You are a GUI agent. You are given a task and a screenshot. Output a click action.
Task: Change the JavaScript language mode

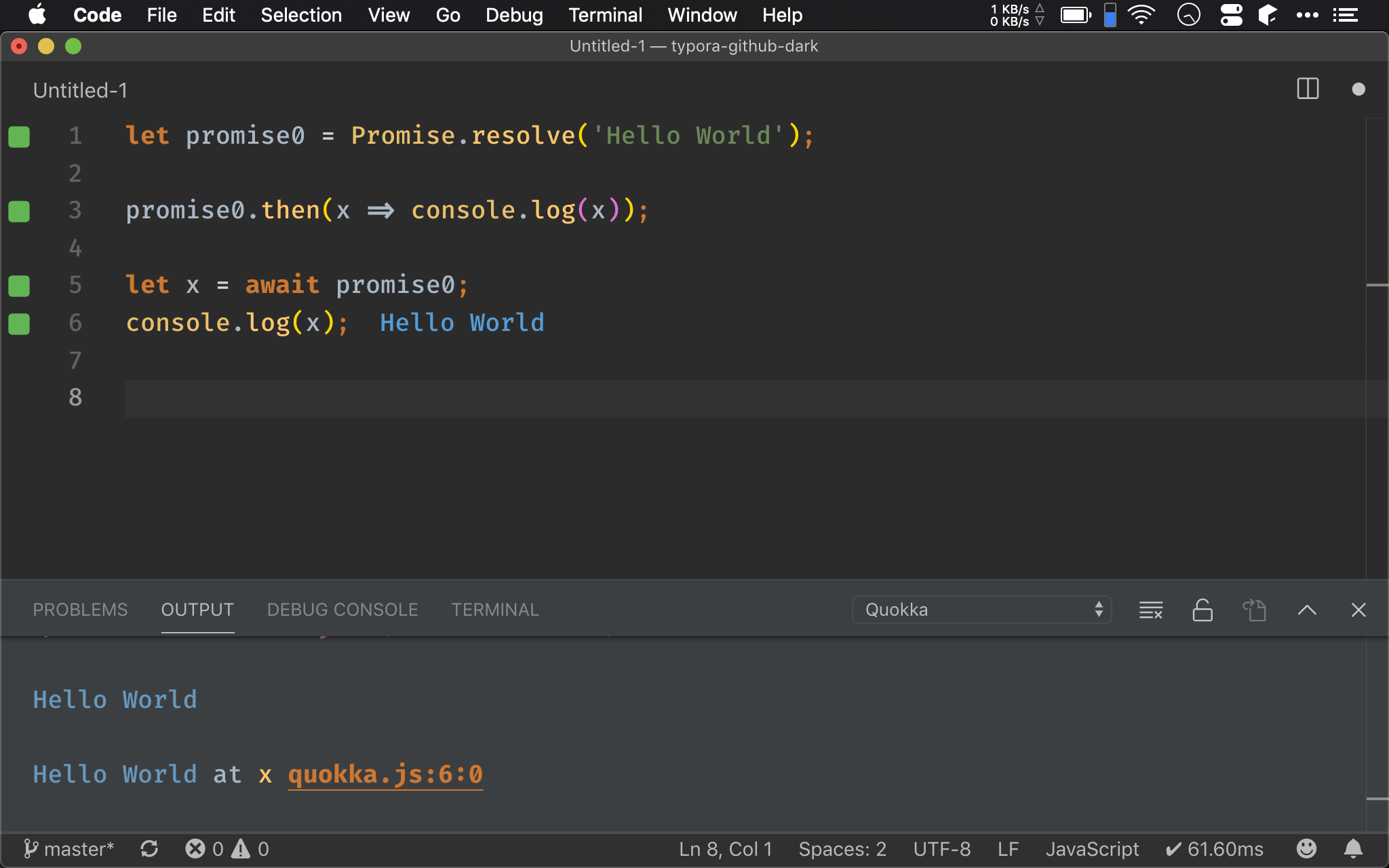coord(1092,849)
